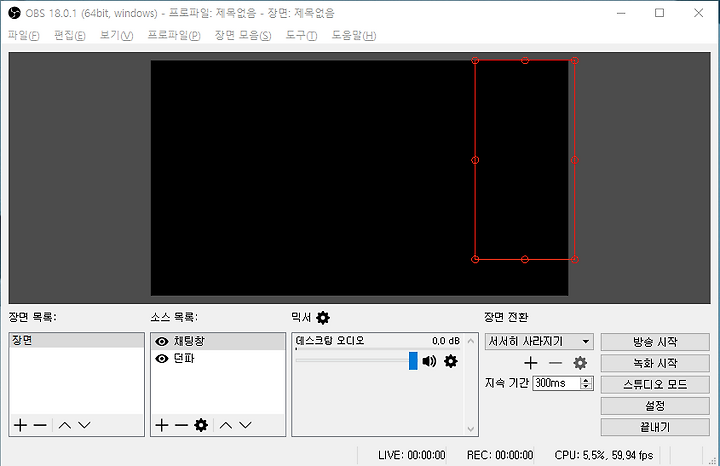This screenshot has width=720, height=466.
Task: Click the 스튜디오 모드 button
Action: (655, 385)
